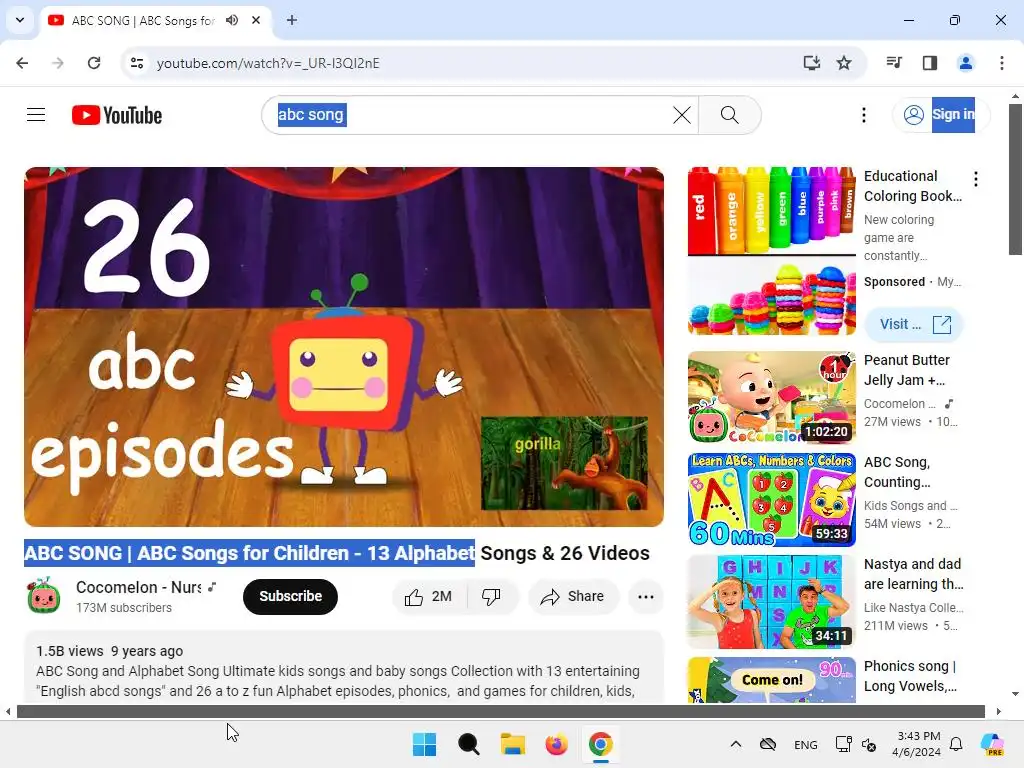Open options for Educational Coloring Book ad
The width and height of the screenshot is (1024, 768).
click(x=976, y=179)
